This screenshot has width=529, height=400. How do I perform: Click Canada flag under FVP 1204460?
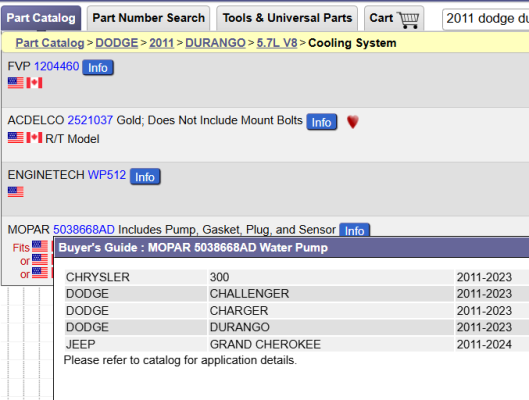click(34, 83)
